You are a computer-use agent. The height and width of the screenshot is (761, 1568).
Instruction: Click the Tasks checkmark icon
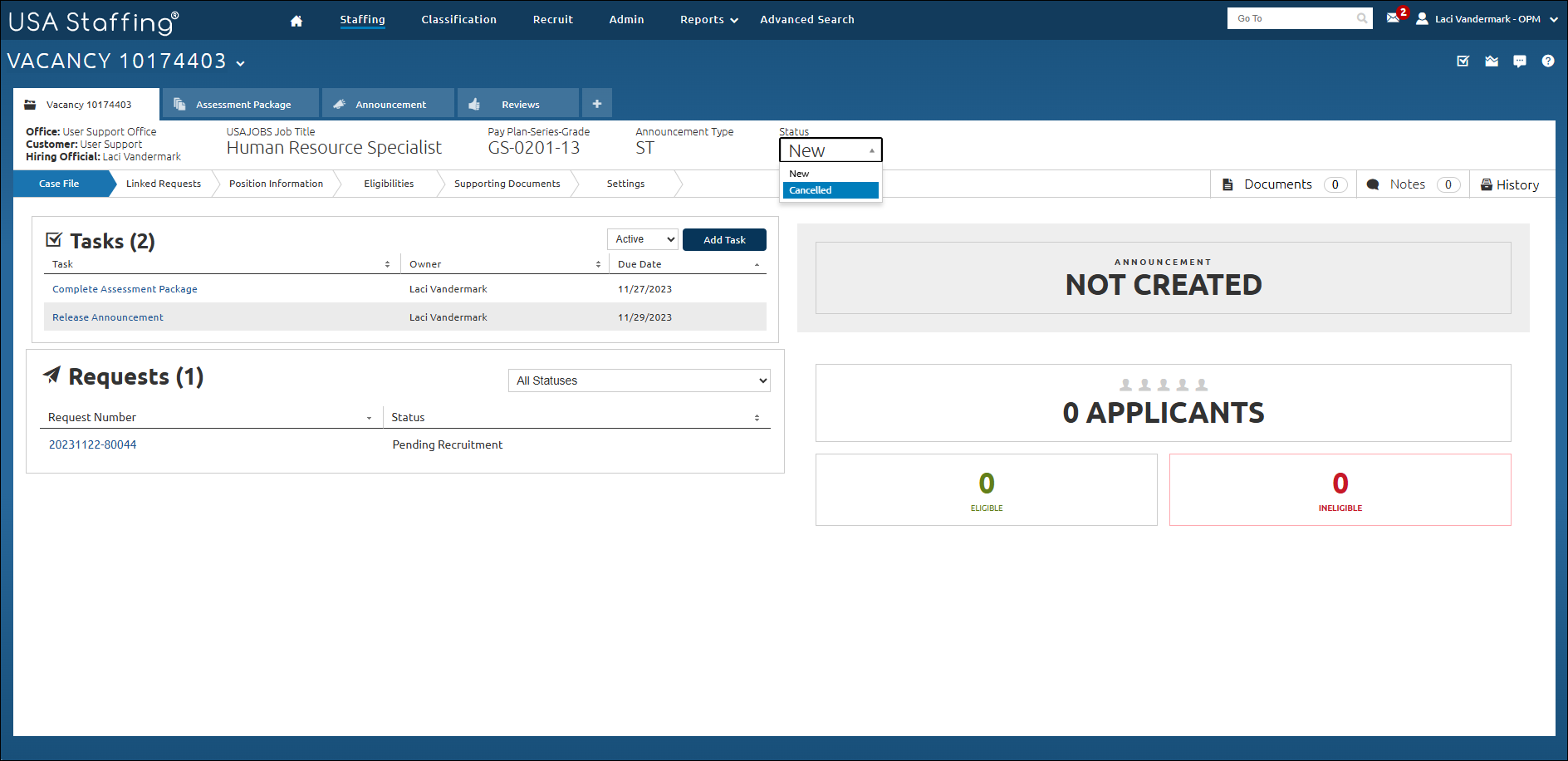click(x=54, y=239)
